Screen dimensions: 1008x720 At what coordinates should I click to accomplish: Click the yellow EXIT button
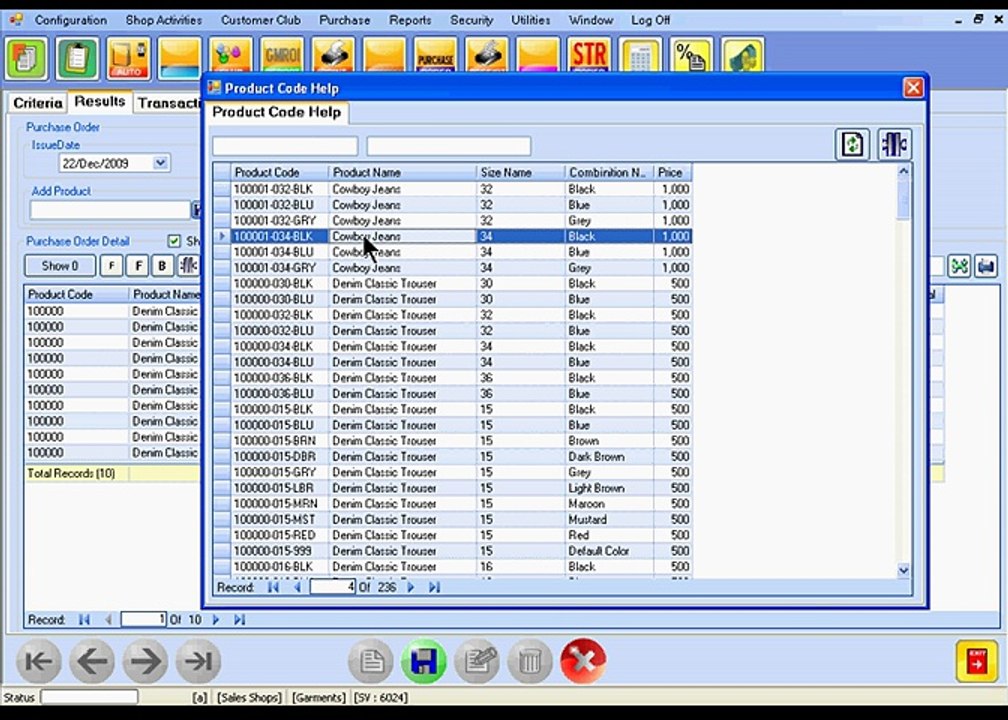tap(976, 661)
